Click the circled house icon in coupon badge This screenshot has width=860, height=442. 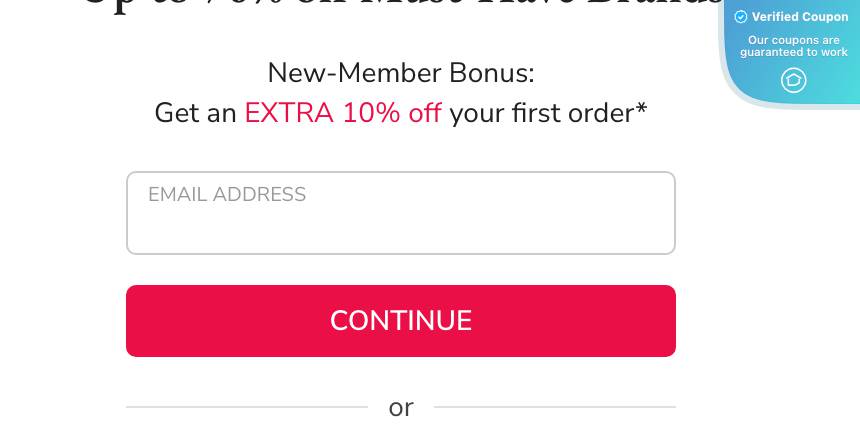(x=793, y=80)
